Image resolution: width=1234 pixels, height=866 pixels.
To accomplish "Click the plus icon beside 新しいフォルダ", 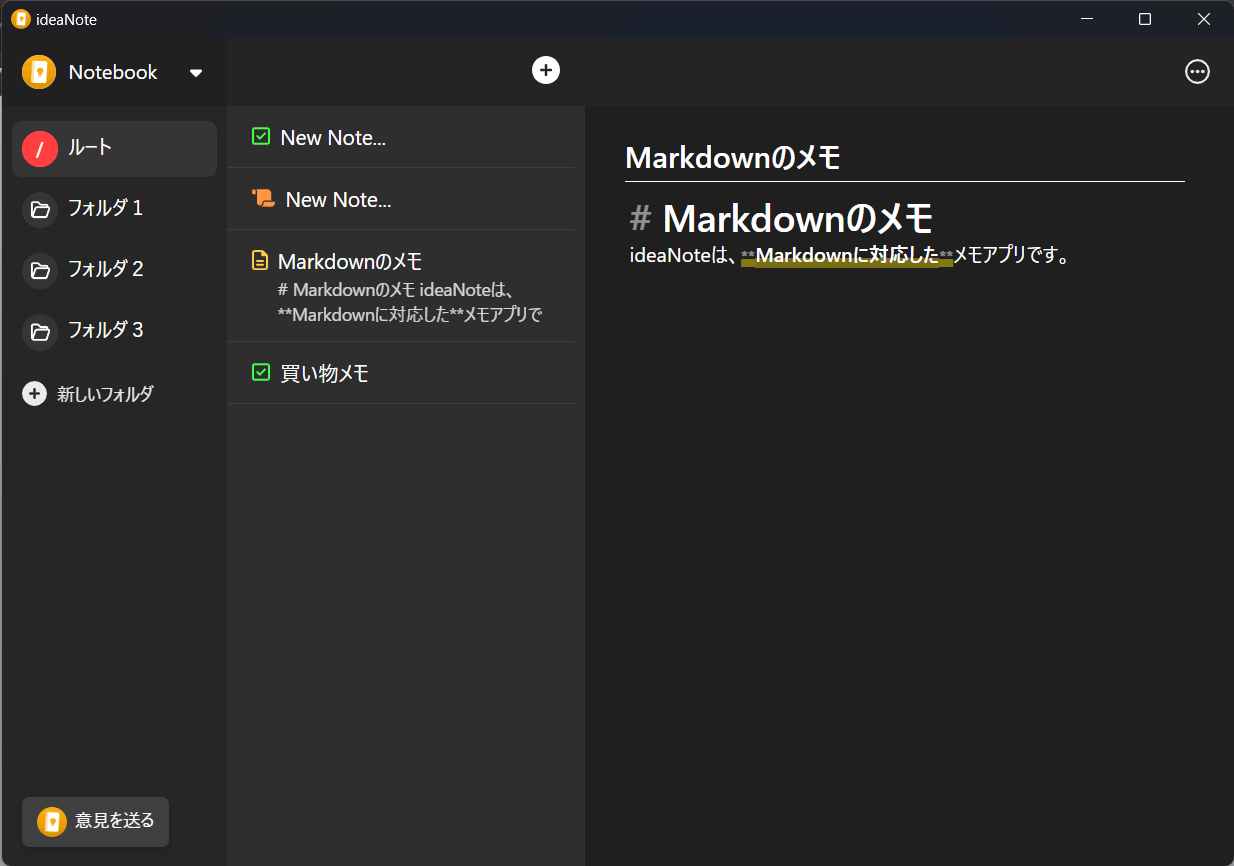I will pos(34,394).
